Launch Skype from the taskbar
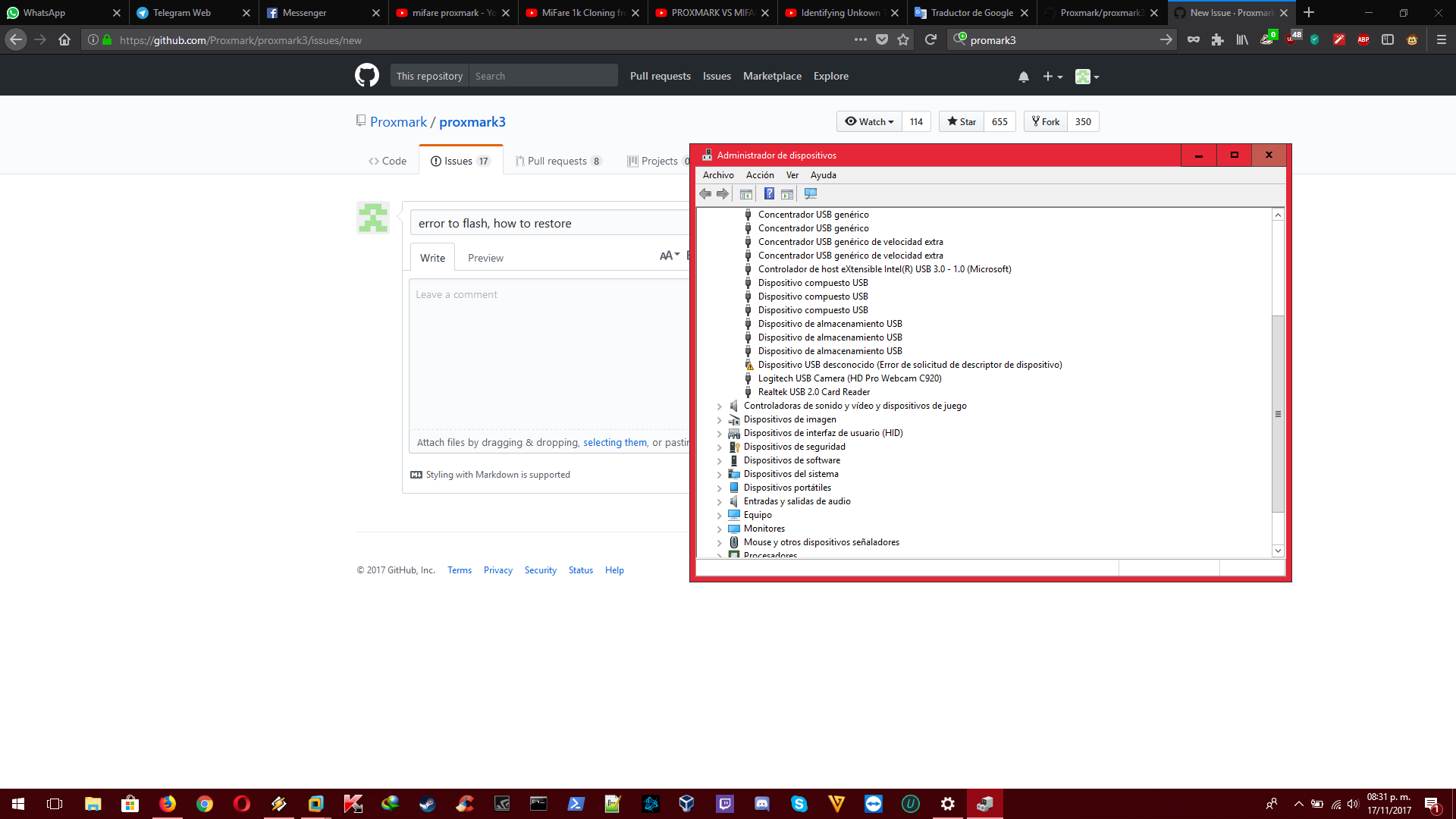1456x819 pixels. [799, 804]
